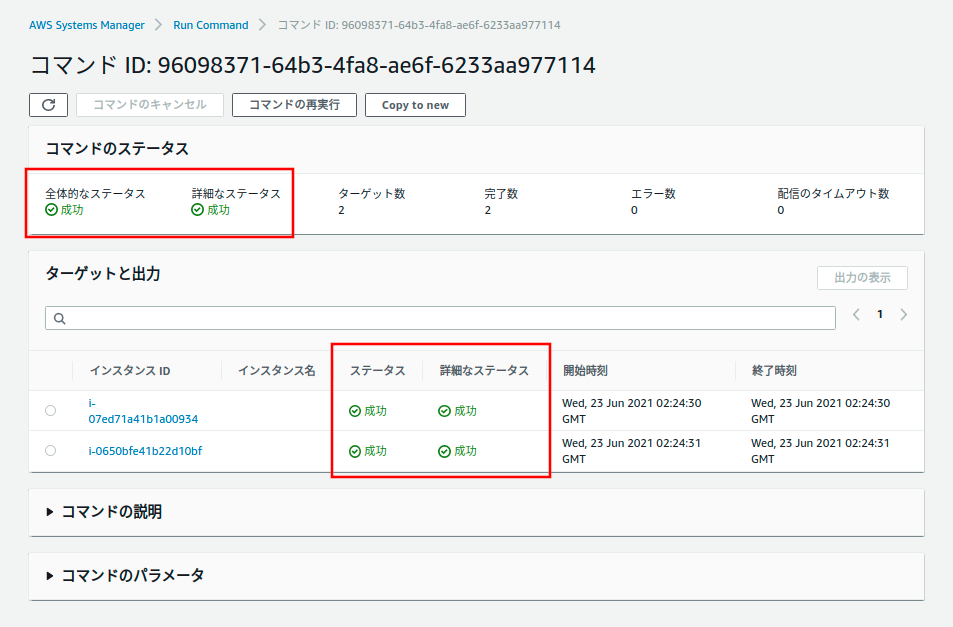Sort by 開始時刻 column header
Screen dimensions: 953x627
pos(585,370)
